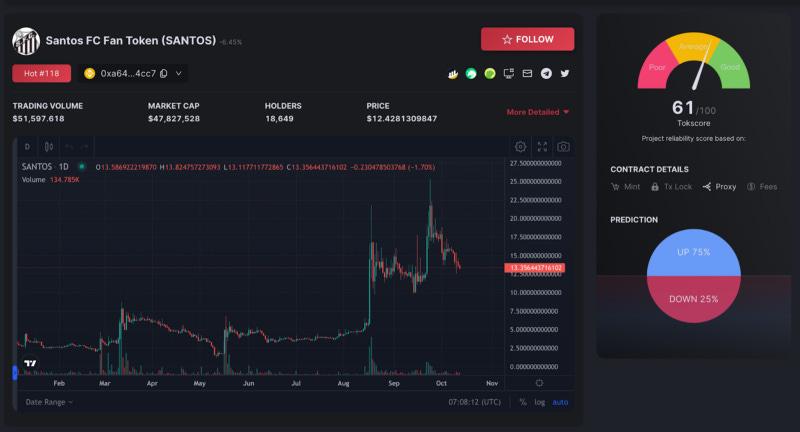
Task: Click the chart redo arrow
Action: [84, 147]
